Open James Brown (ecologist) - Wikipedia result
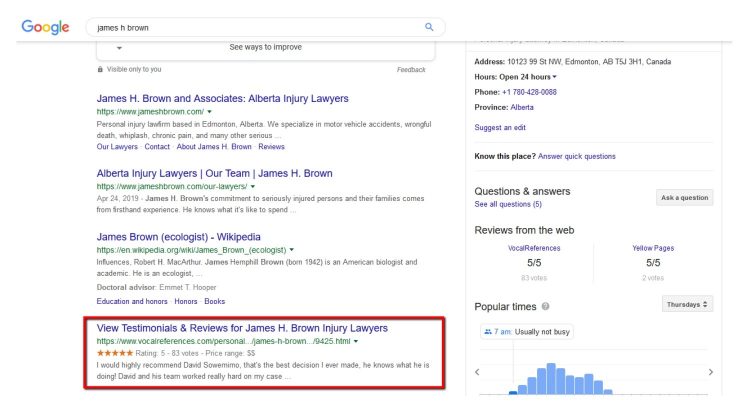Viewport: 742px width, 416px height. 178,237
